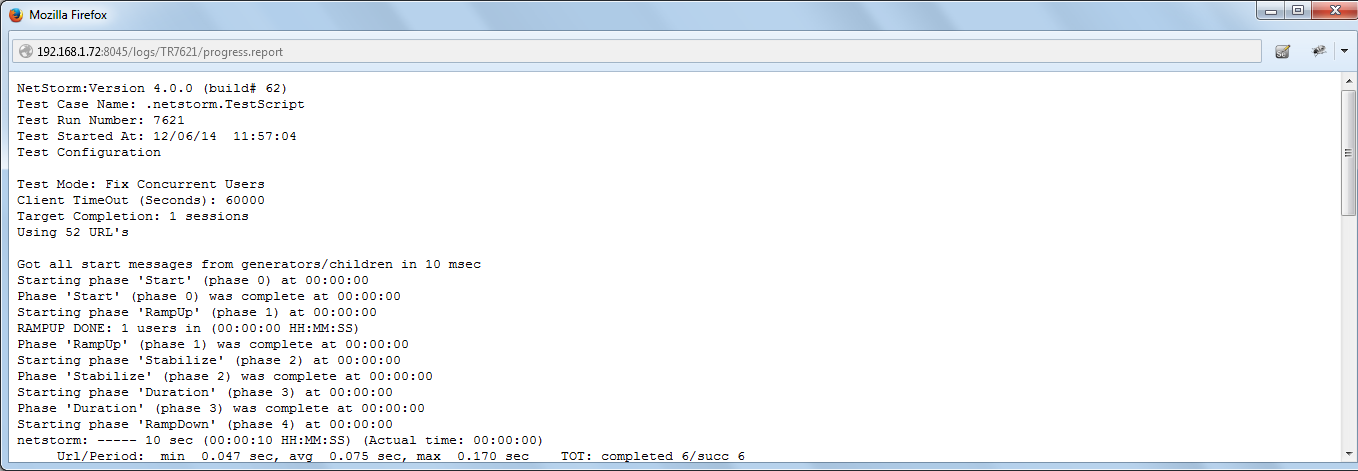This screenshot has width=1358, height=471.
Task: Click the 'Test Case Name: .netstorm.TestScript' line
Action: (161, 104)
